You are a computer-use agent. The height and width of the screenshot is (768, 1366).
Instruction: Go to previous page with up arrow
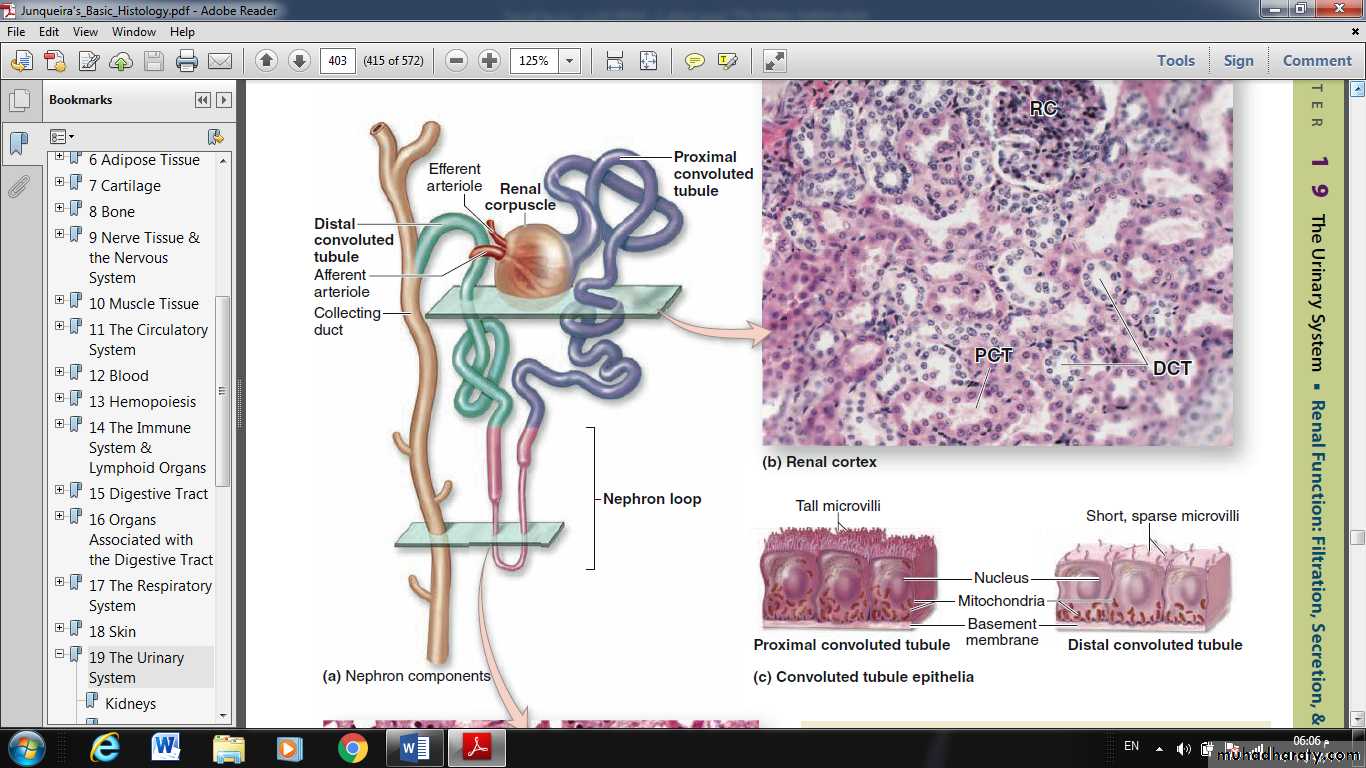[266, 61]
